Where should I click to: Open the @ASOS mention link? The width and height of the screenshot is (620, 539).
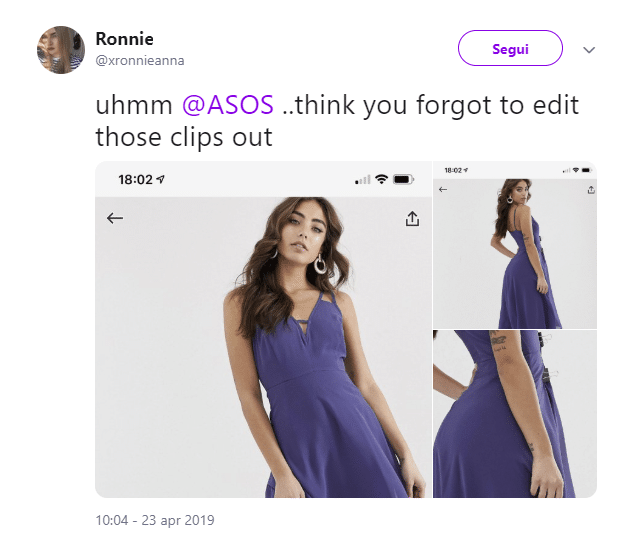[x=227, y=106]
